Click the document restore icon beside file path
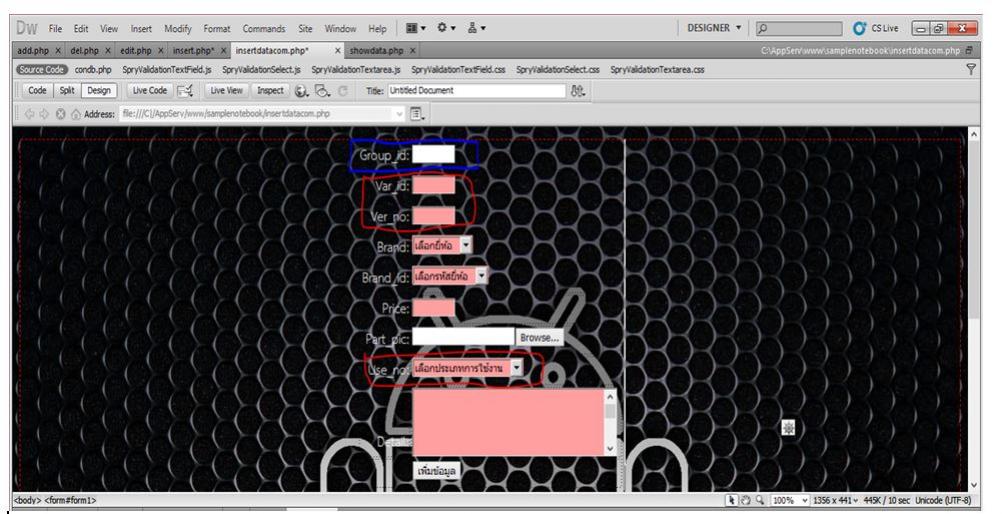The width and height of the screenshot is (1002, 514). pyautogui.click(x=970, y=50)
